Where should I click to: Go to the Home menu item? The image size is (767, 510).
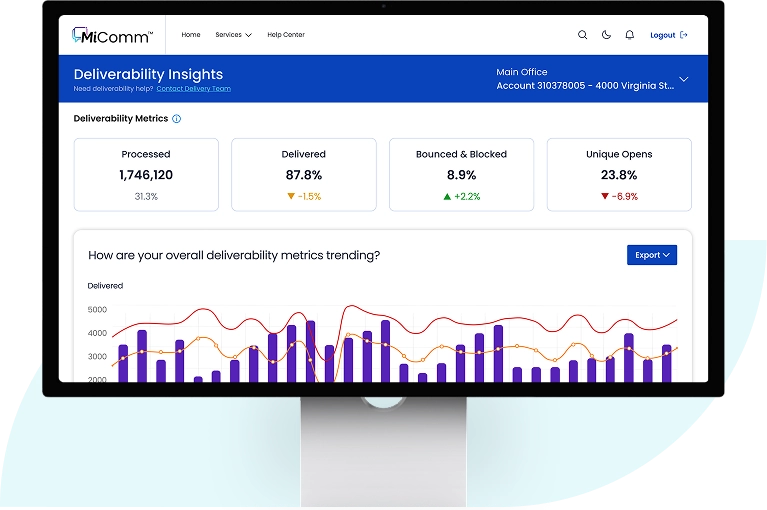pos(191,35)
